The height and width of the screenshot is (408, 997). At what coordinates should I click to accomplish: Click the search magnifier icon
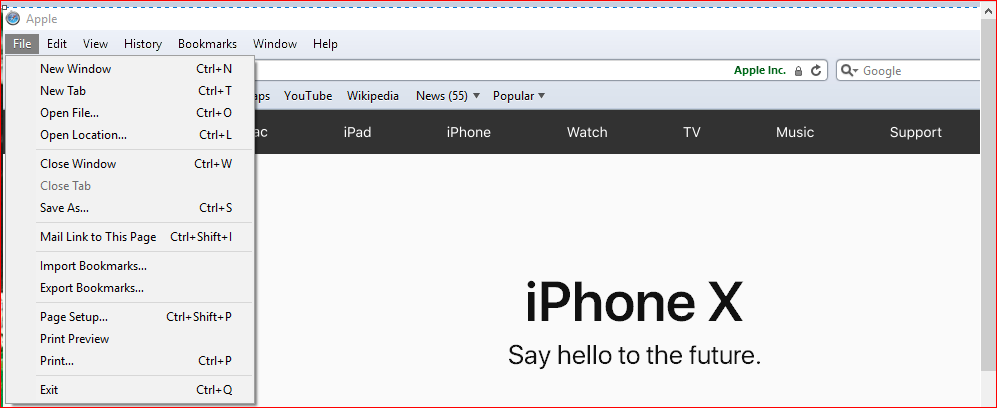(846, 71)
